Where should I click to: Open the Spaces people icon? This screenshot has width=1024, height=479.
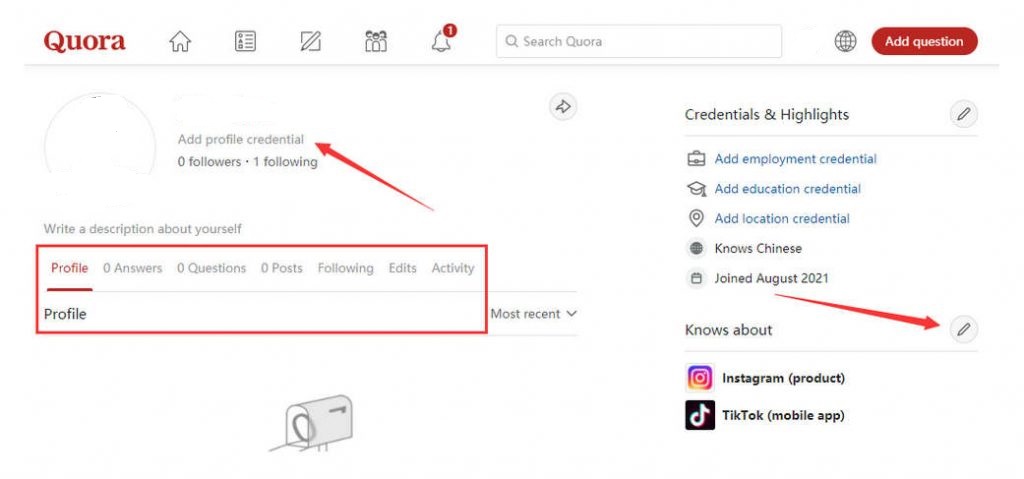376,42
